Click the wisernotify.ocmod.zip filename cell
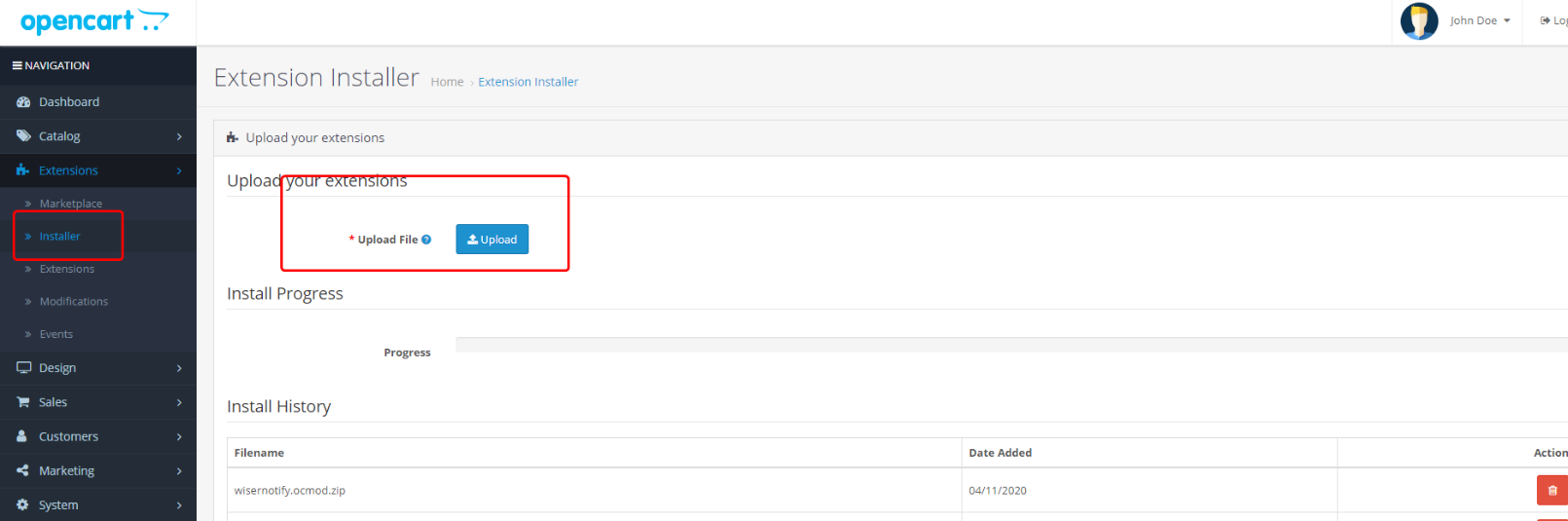The width and height of the screenshot is (1568, 521). click(x=594, y=490)
